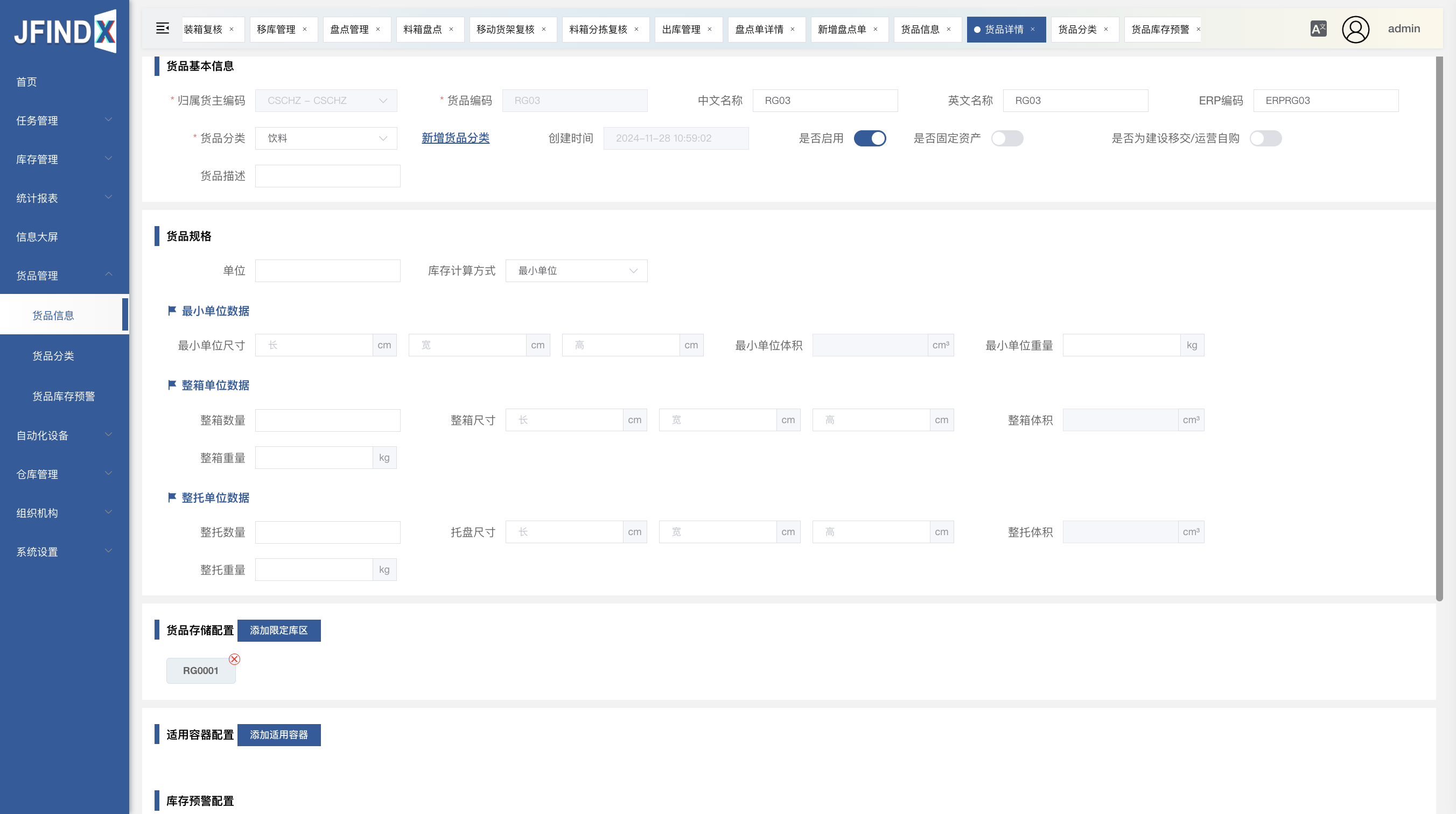Image resolution: width=1456 pixels, height=814 pixels.
Task: Turn on 是否为建设移交/运营自购 switch
Action: coord(1265,138)
